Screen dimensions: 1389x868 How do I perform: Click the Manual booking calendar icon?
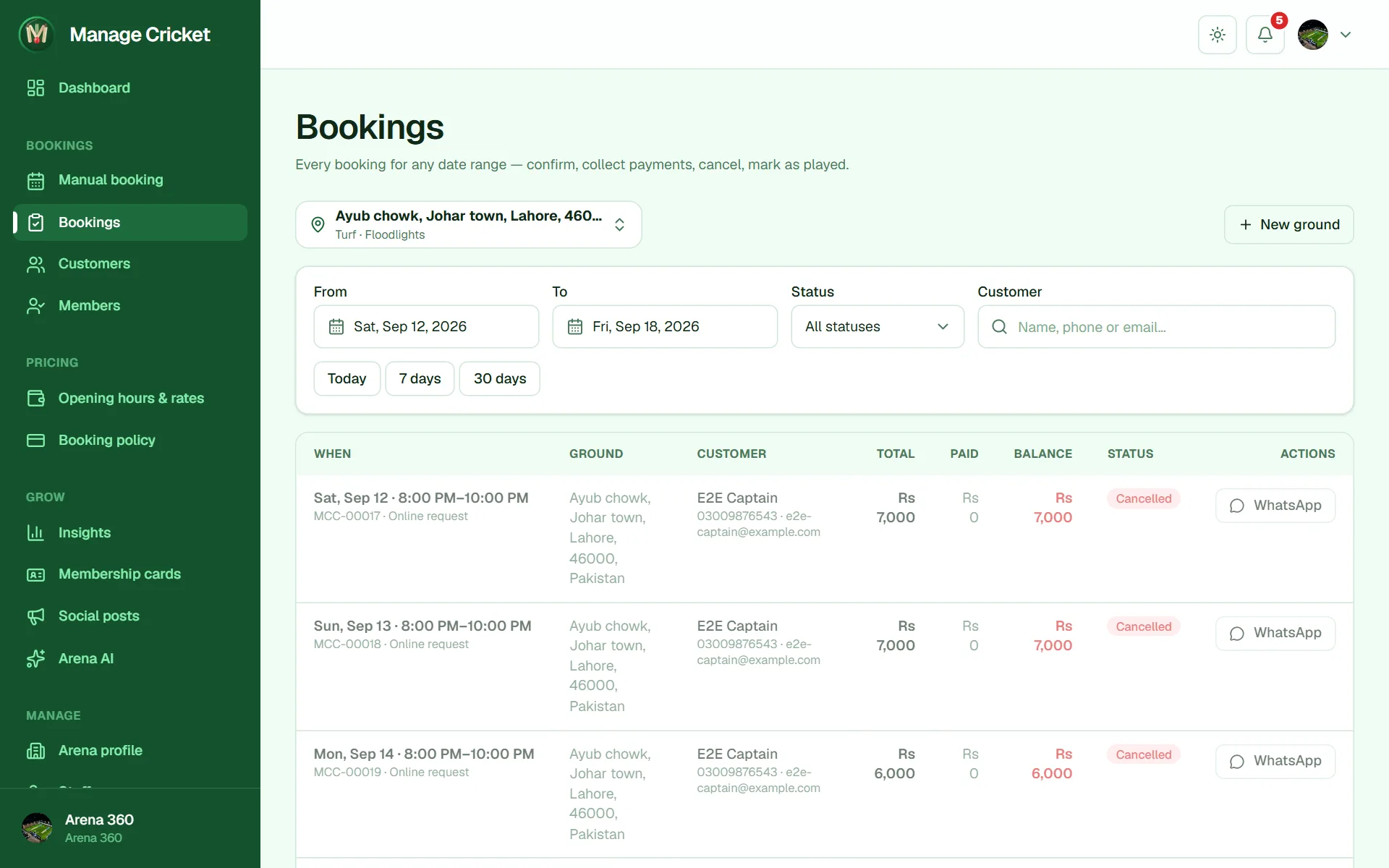coord(35,180)
